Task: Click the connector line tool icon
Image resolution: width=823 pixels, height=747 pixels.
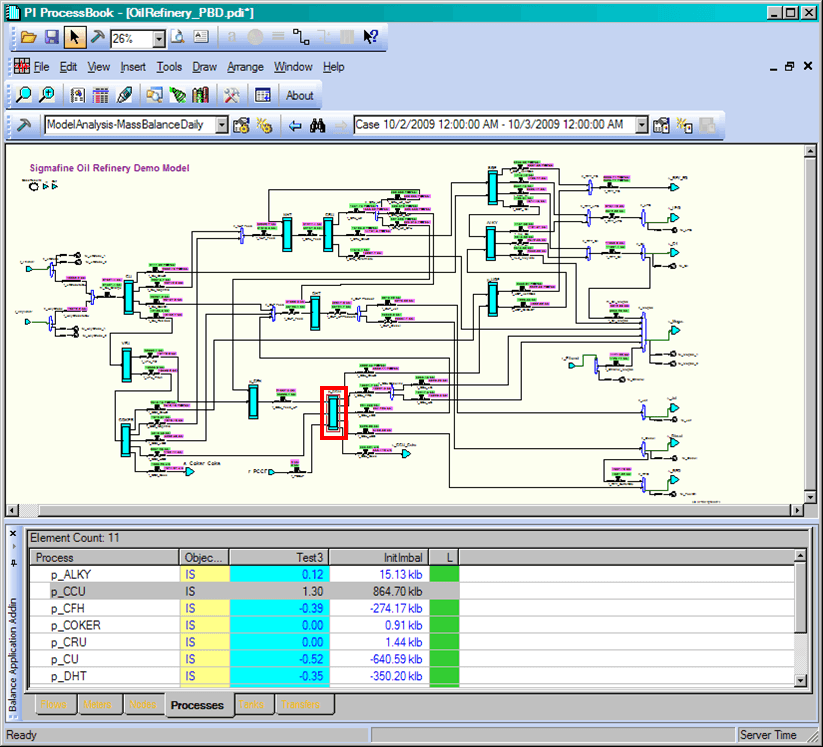Action: point(300,38)
